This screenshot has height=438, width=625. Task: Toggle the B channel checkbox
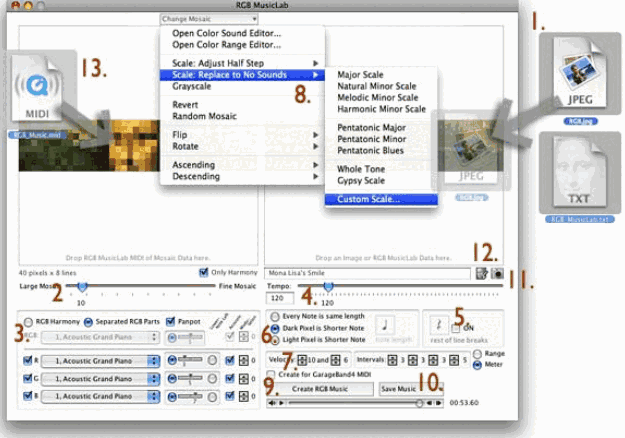click(x=28, y=396)
